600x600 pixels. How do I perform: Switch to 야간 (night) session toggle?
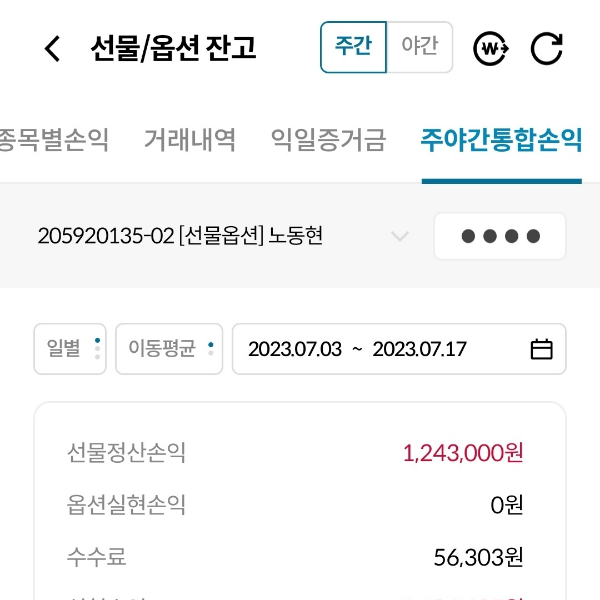(x=419, y=47)
